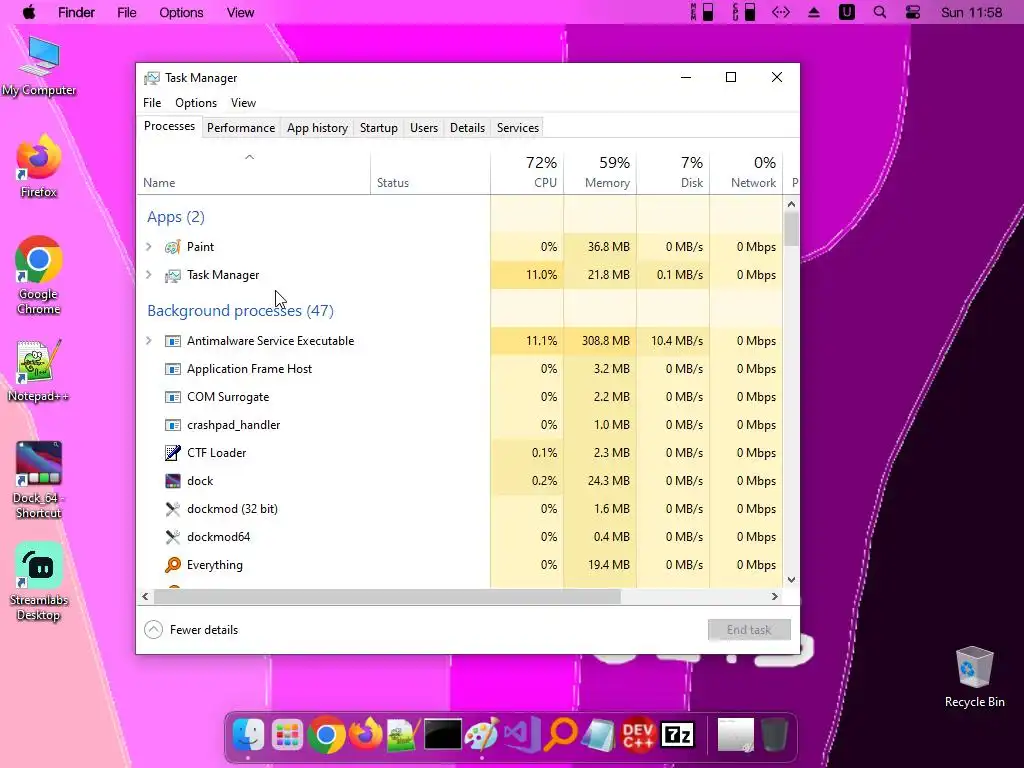Switch to the Services tab
Image resolution: width=1024 pixels, height=768 pixels.
[x=518, y=128]
